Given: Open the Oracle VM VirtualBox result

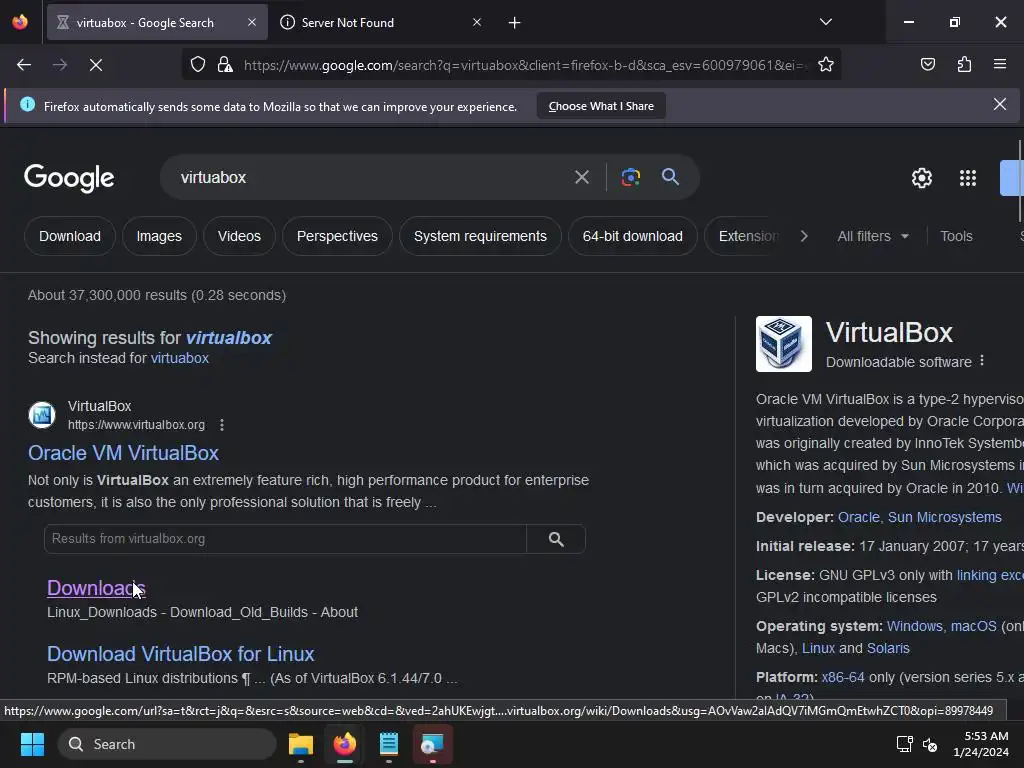Looking at the screenshot, I should [123, 453].
